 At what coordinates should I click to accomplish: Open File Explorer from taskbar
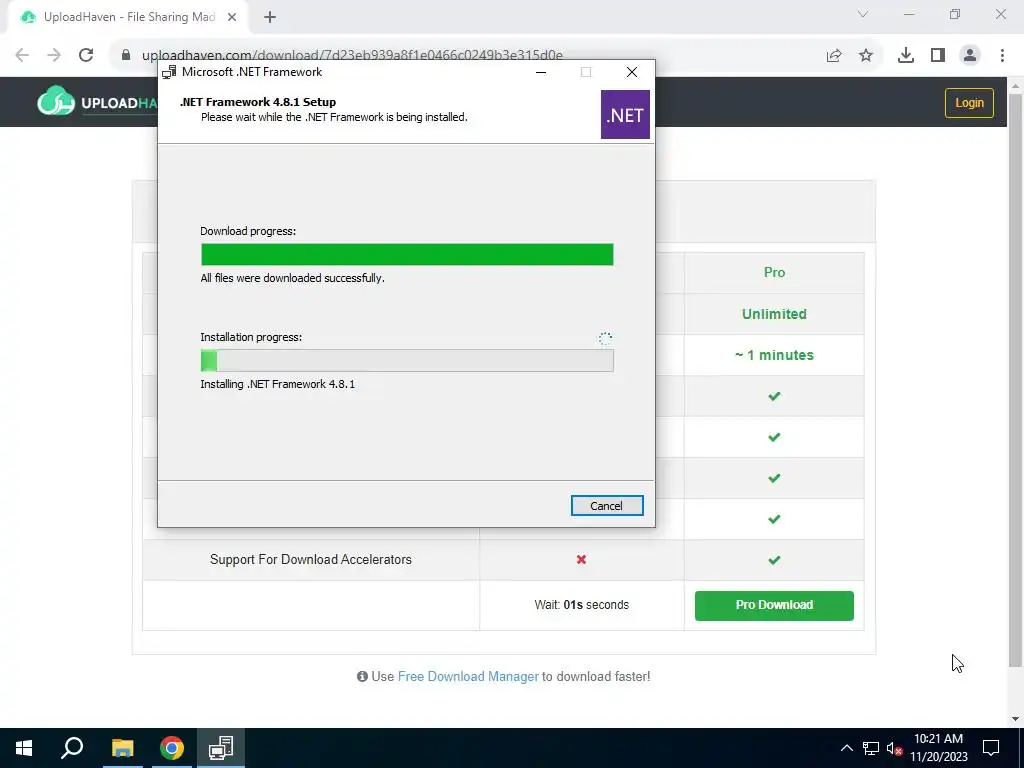tap(122, 748)
